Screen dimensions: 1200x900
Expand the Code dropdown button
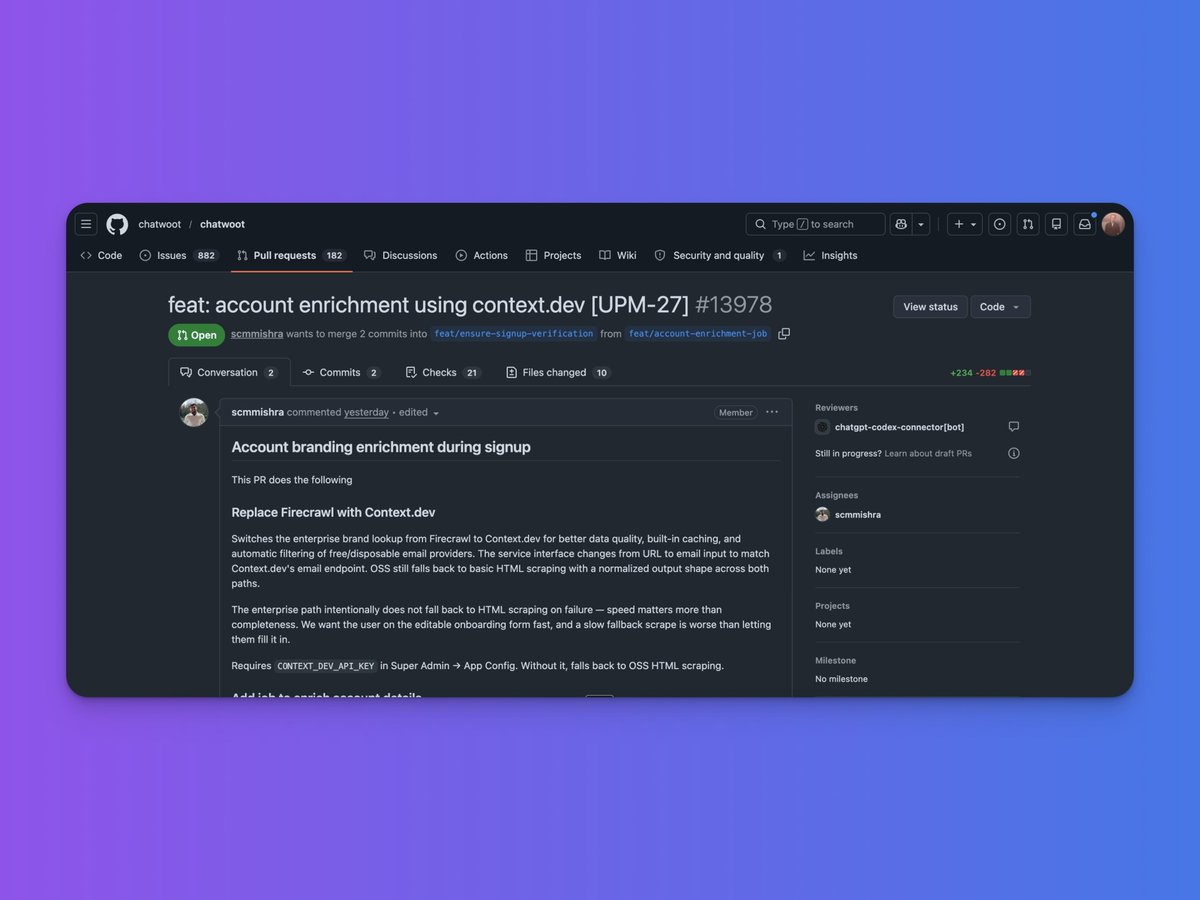(1000, 307)
